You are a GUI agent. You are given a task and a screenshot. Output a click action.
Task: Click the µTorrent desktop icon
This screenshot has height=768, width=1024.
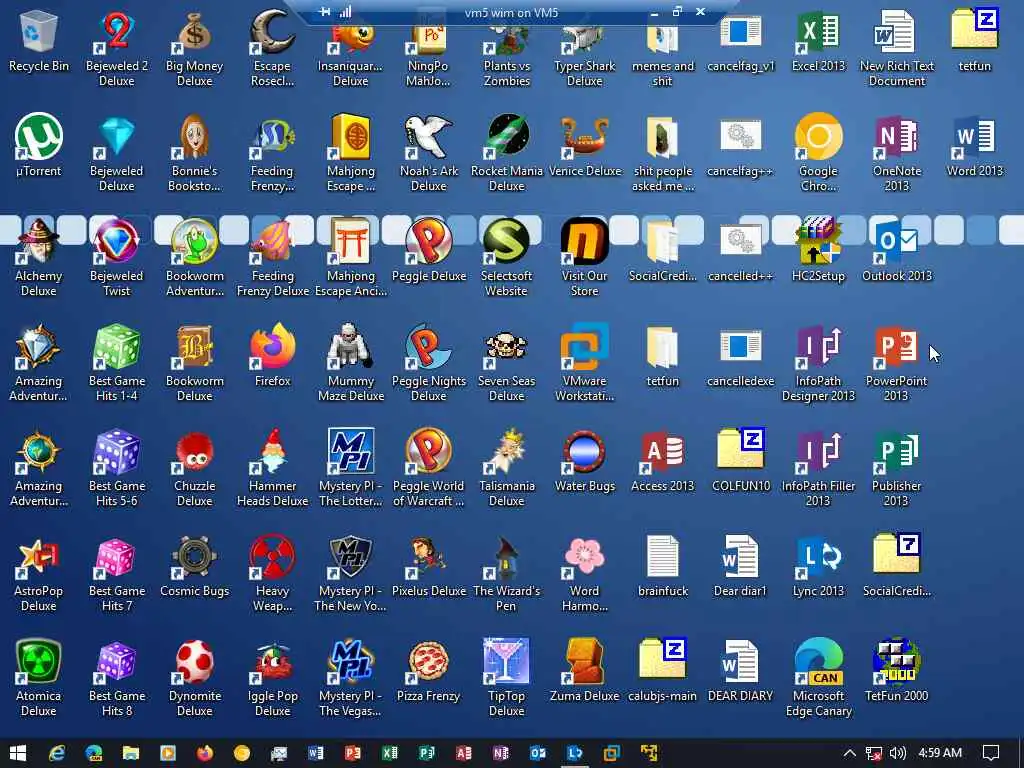point(39,146)
